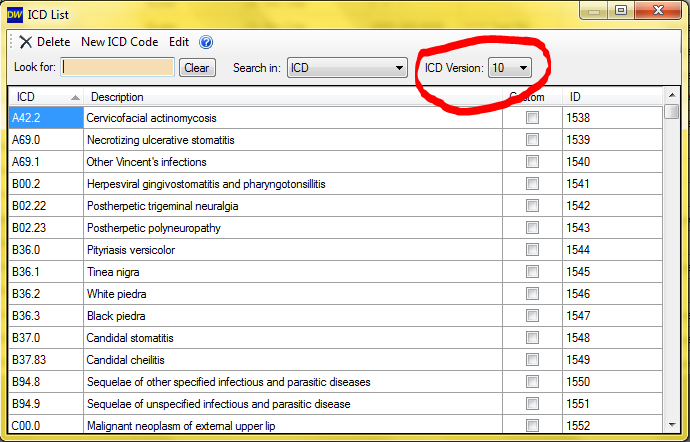Click the B36.3 code cell
The image size is (690, 442).
(46, 316)
